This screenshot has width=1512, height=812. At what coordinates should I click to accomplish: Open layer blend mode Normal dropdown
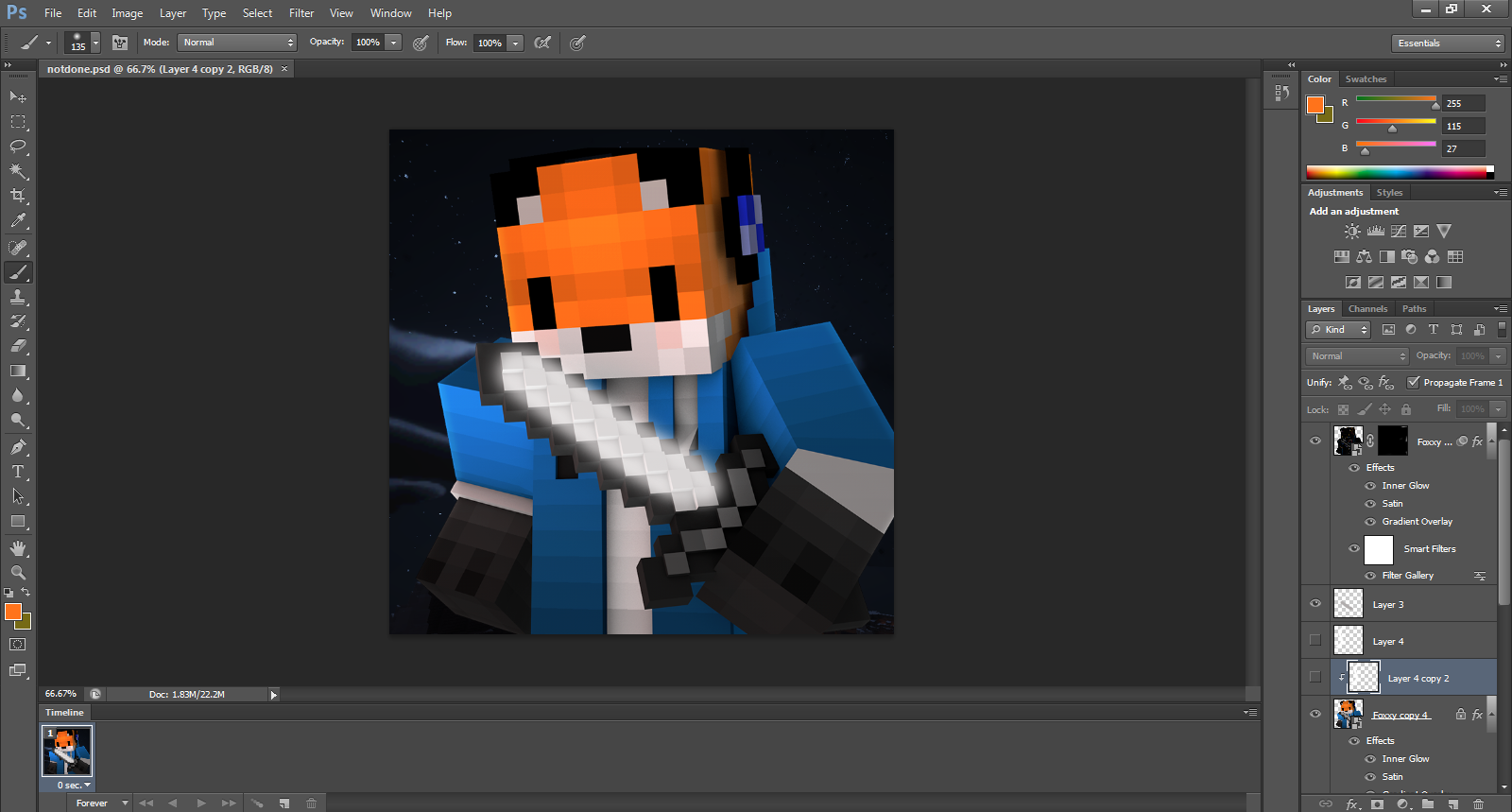tap(1358, 355)
